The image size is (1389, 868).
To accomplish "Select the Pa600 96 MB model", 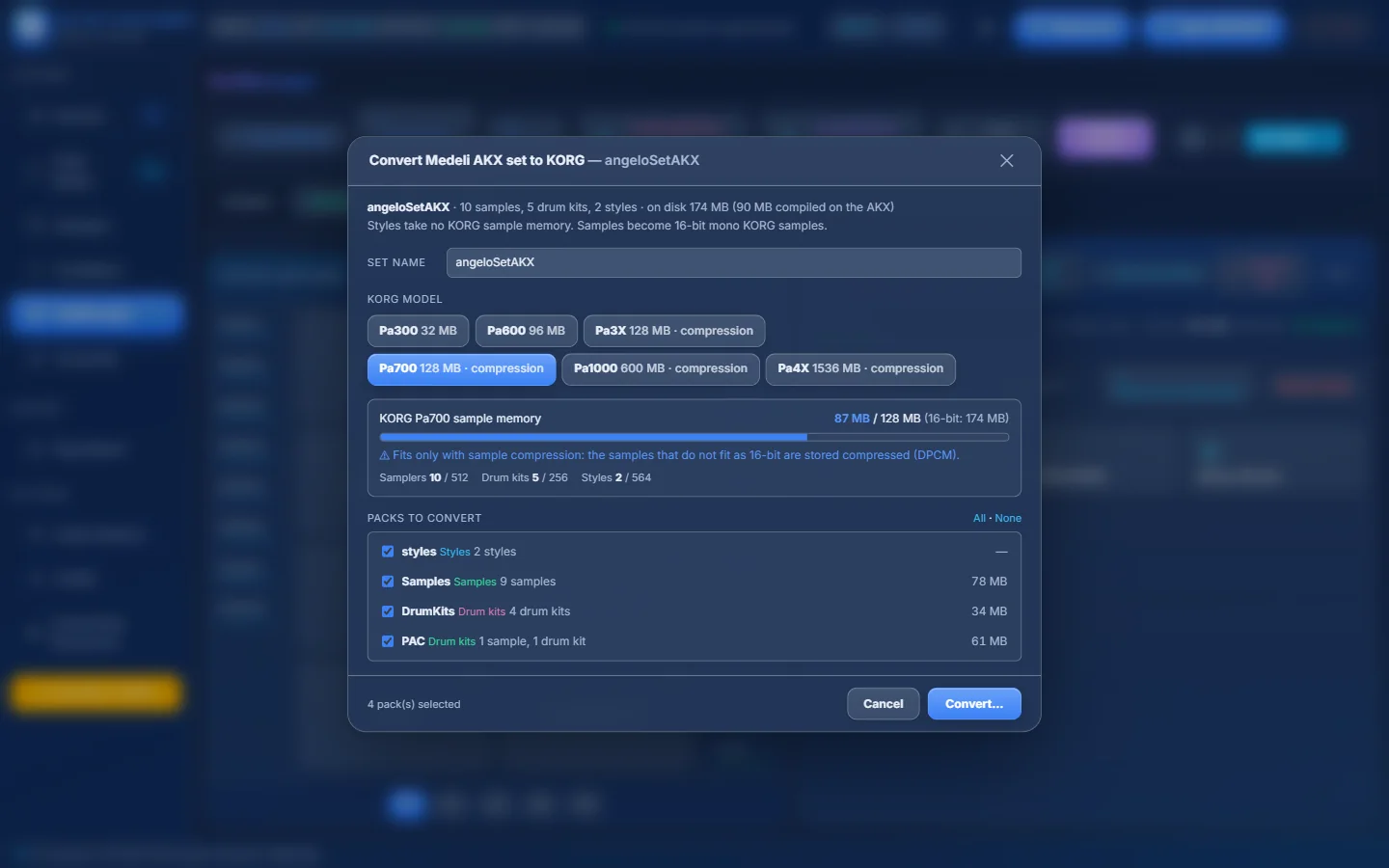I will (526, 331).
